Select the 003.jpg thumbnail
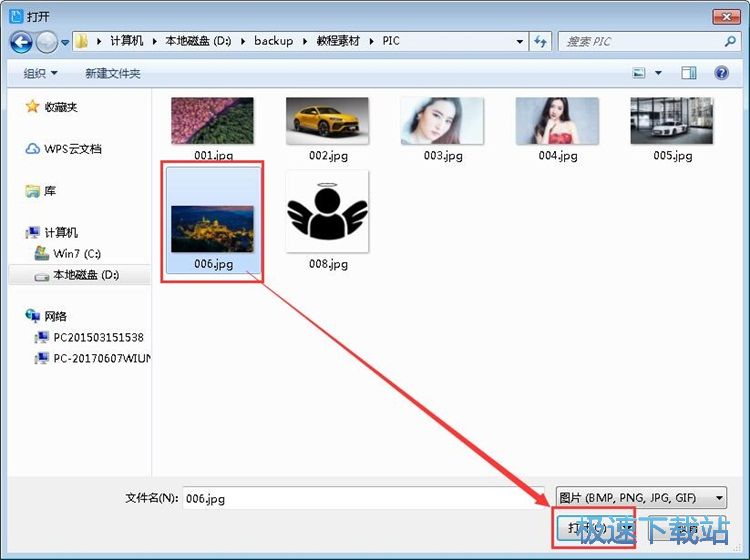Image resolution: width=750 pixels, height=560 pixels. (x=442, y=121)
